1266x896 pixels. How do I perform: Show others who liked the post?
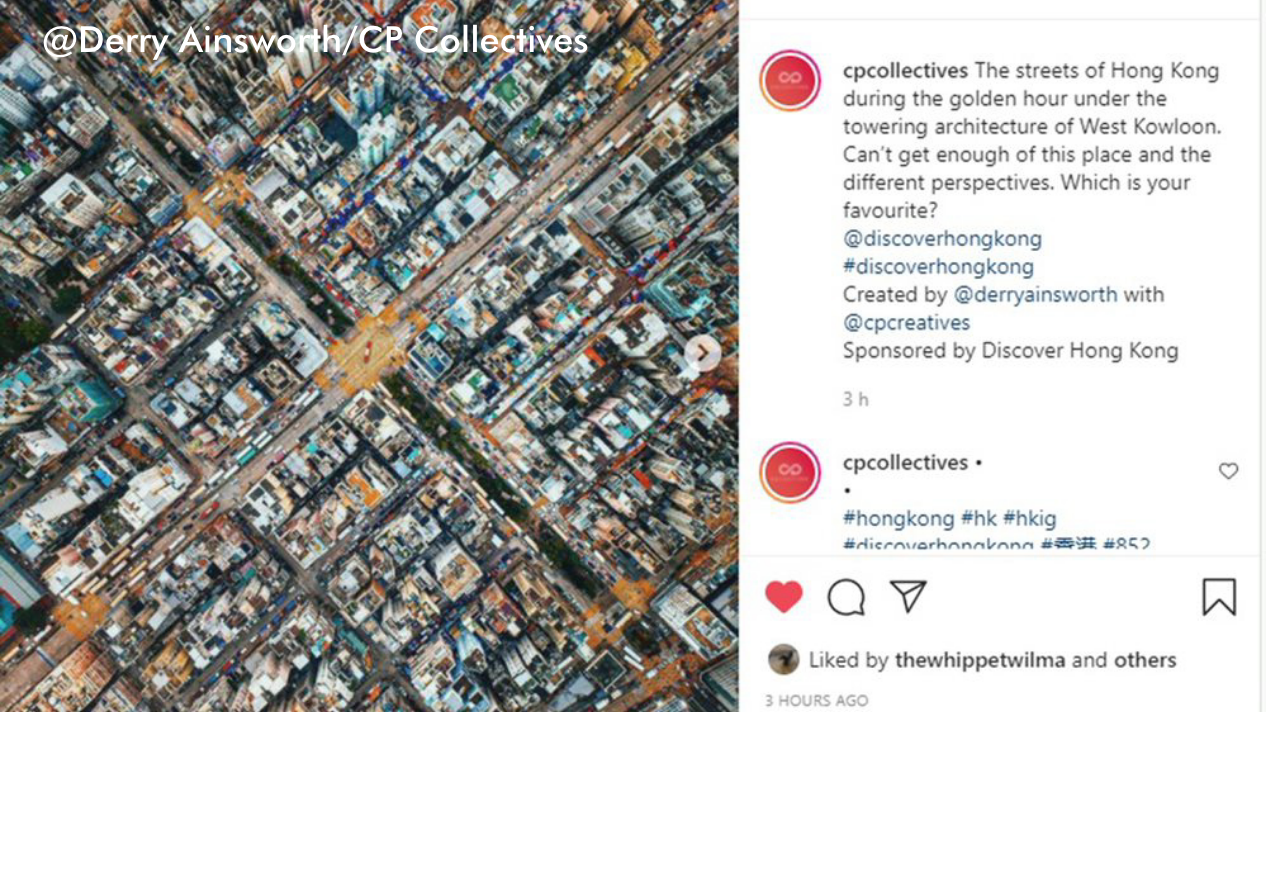pyautogui.click(x=1145, y=660)
